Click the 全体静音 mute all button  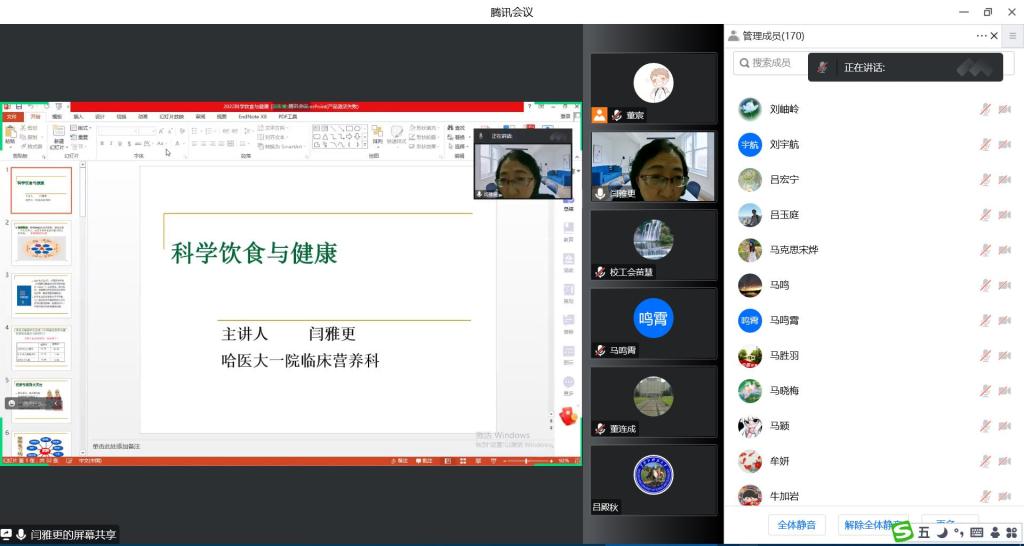797,525
